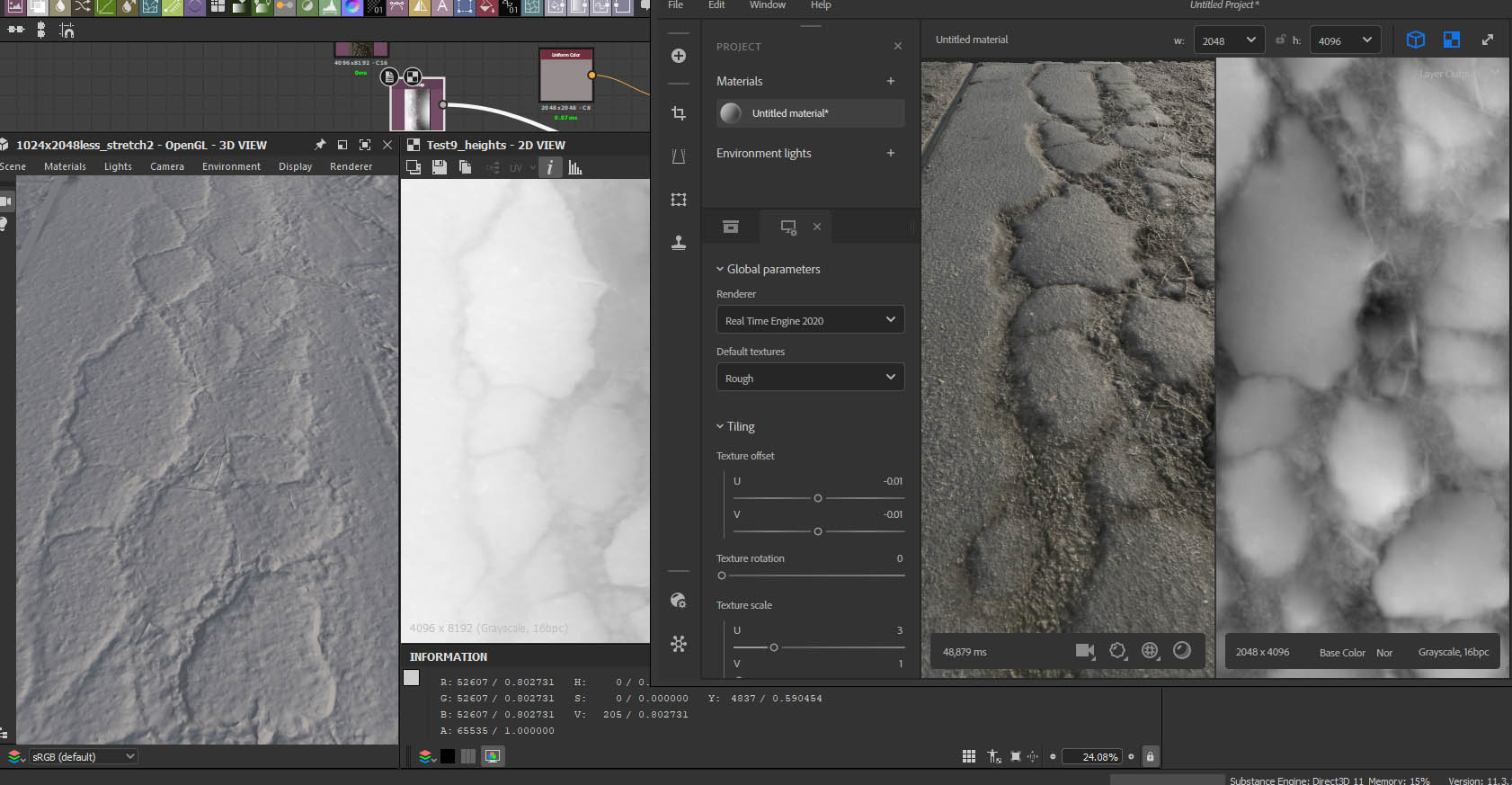Switch to 3D cube view mode
1512x785 pixels.
pos(1416,40)
